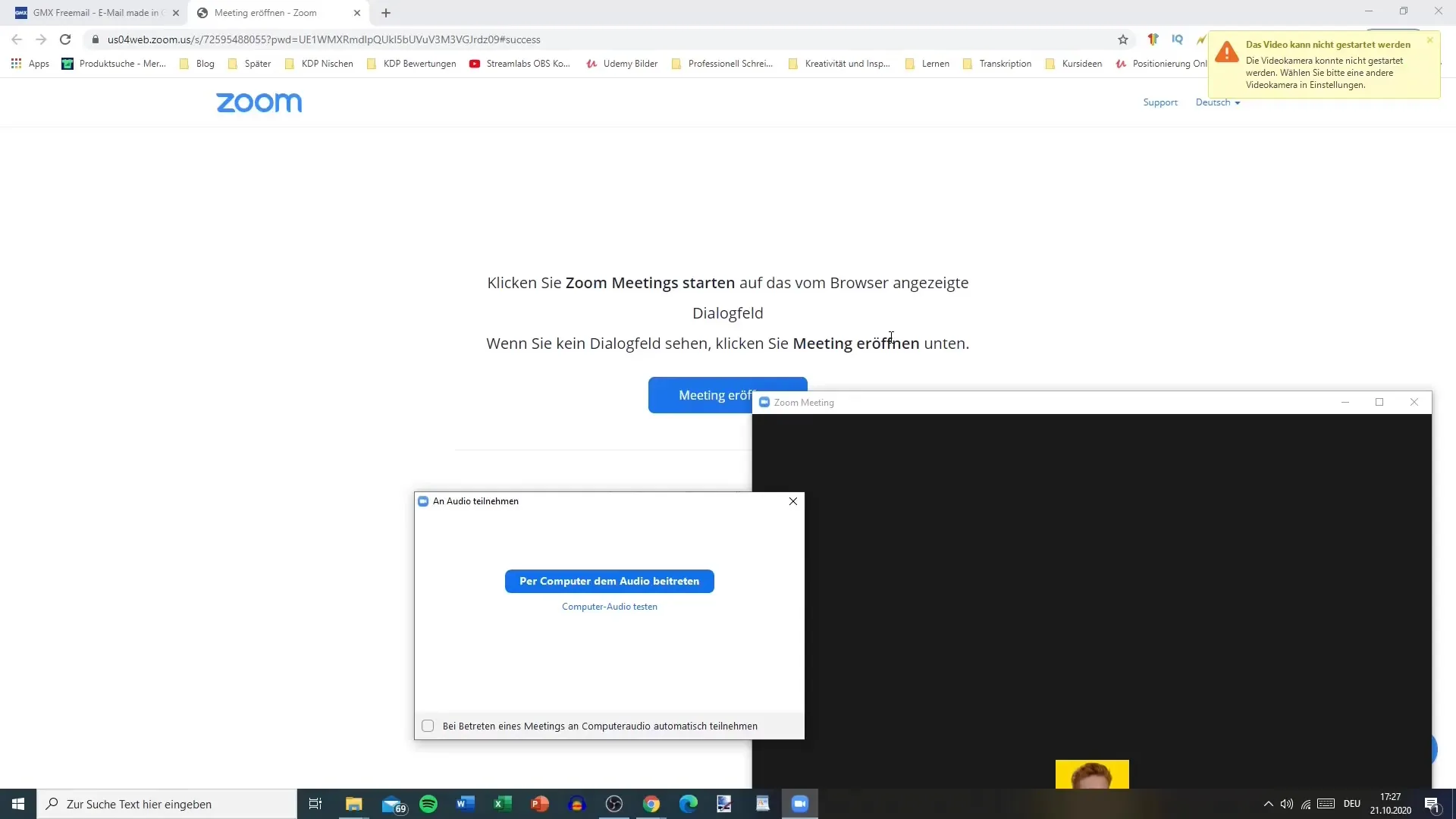Screen dimensions: 1456x819
Task: Switch to the GMX Freemail tab
Action: [94, 13]
